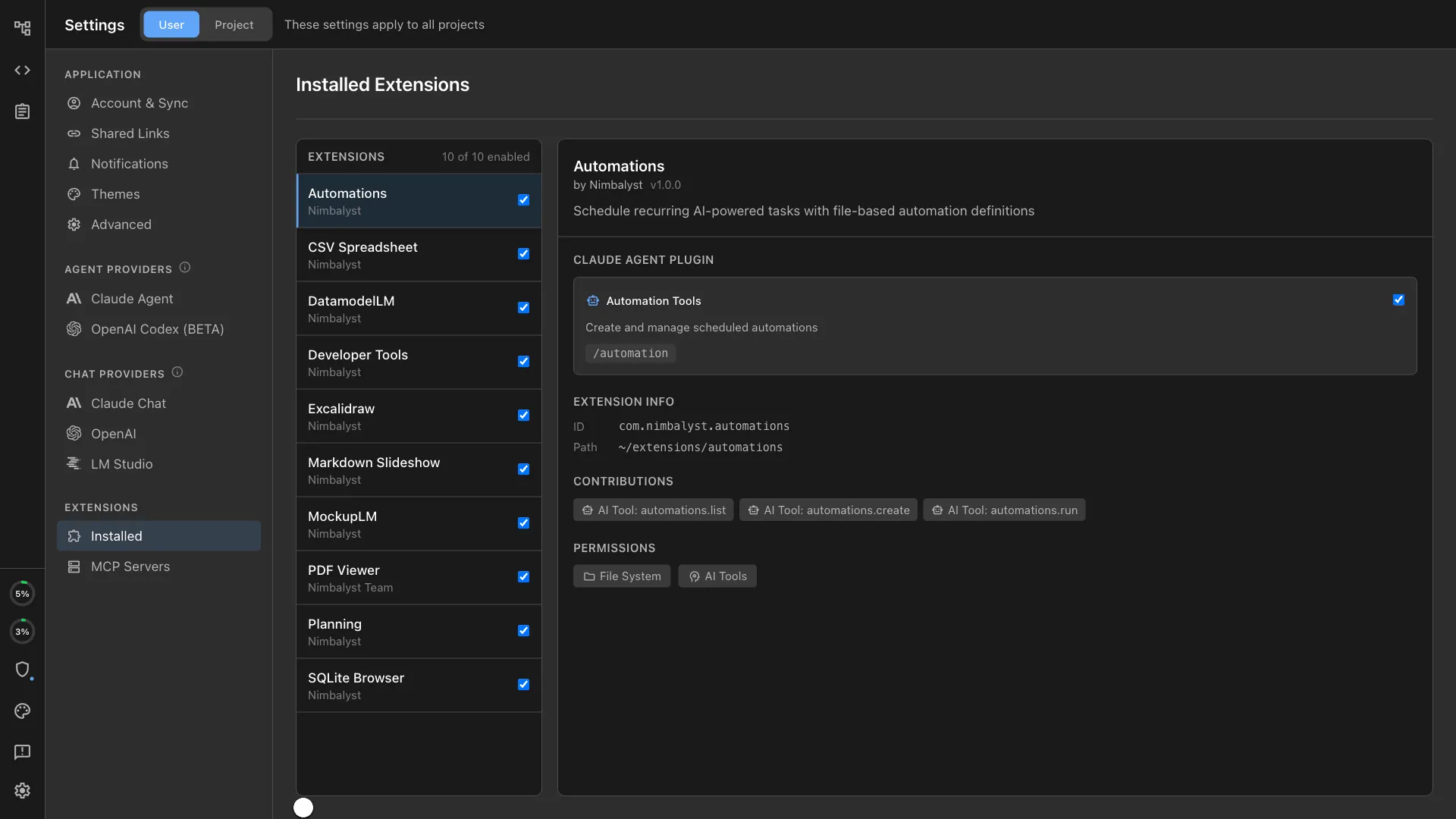Open the theme palette icon near sidebar bottom
This screenshot has height=819, width=1456.
click(x=22, y=711)
